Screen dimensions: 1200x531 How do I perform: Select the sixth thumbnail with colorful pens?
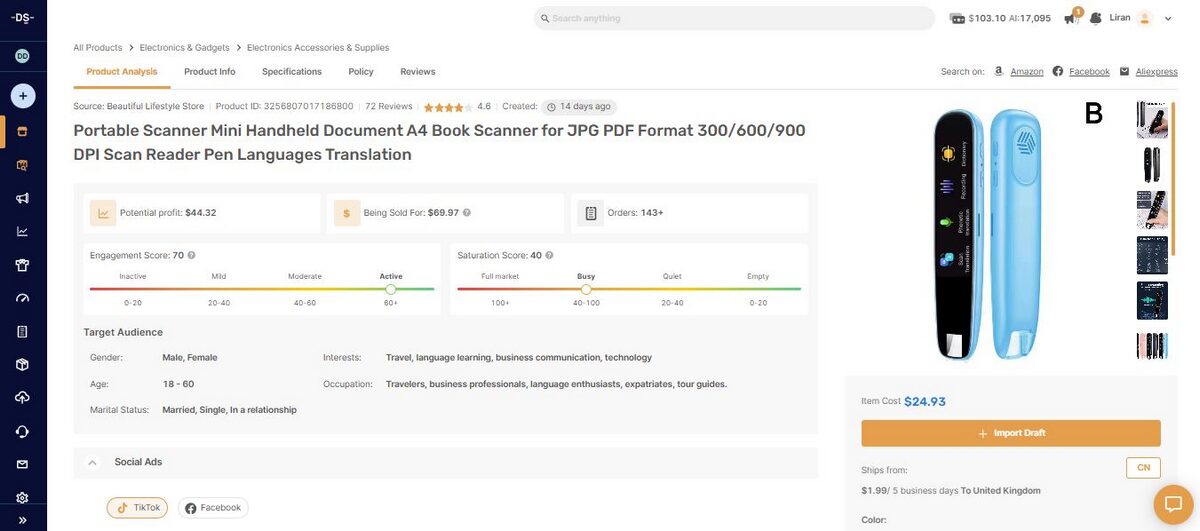tap(1152, 346)
